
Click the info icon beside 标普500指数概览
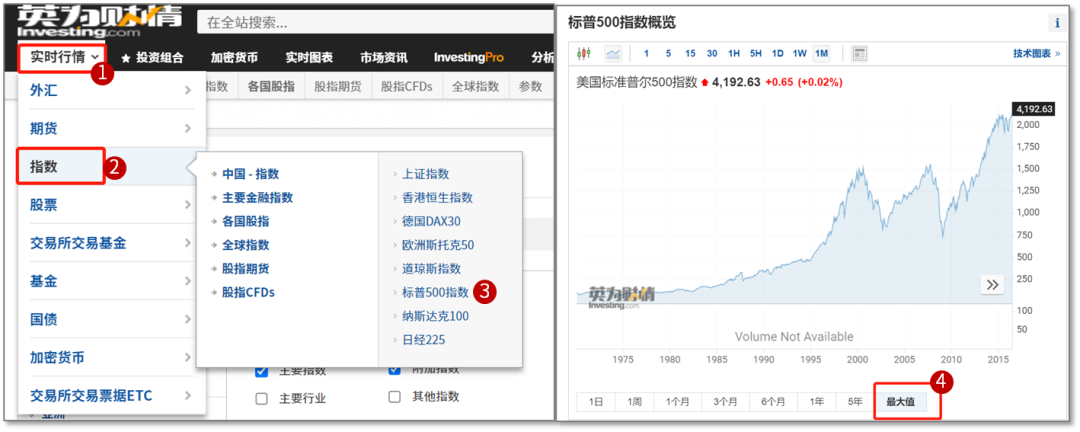pos(1057,23)
